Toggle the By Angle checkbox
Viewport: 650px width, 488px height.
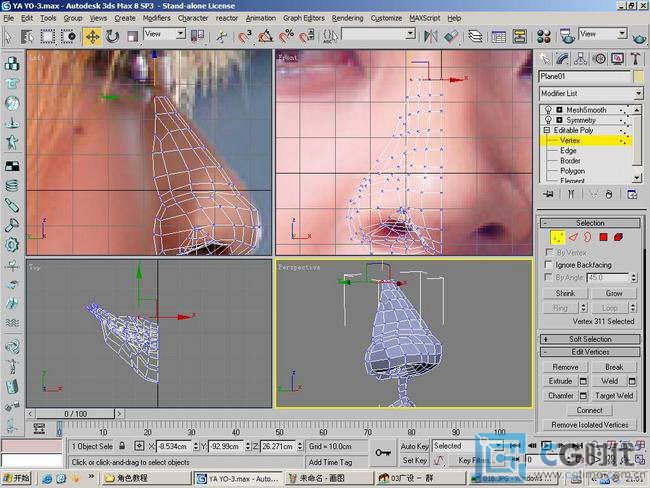click(548, 277)
